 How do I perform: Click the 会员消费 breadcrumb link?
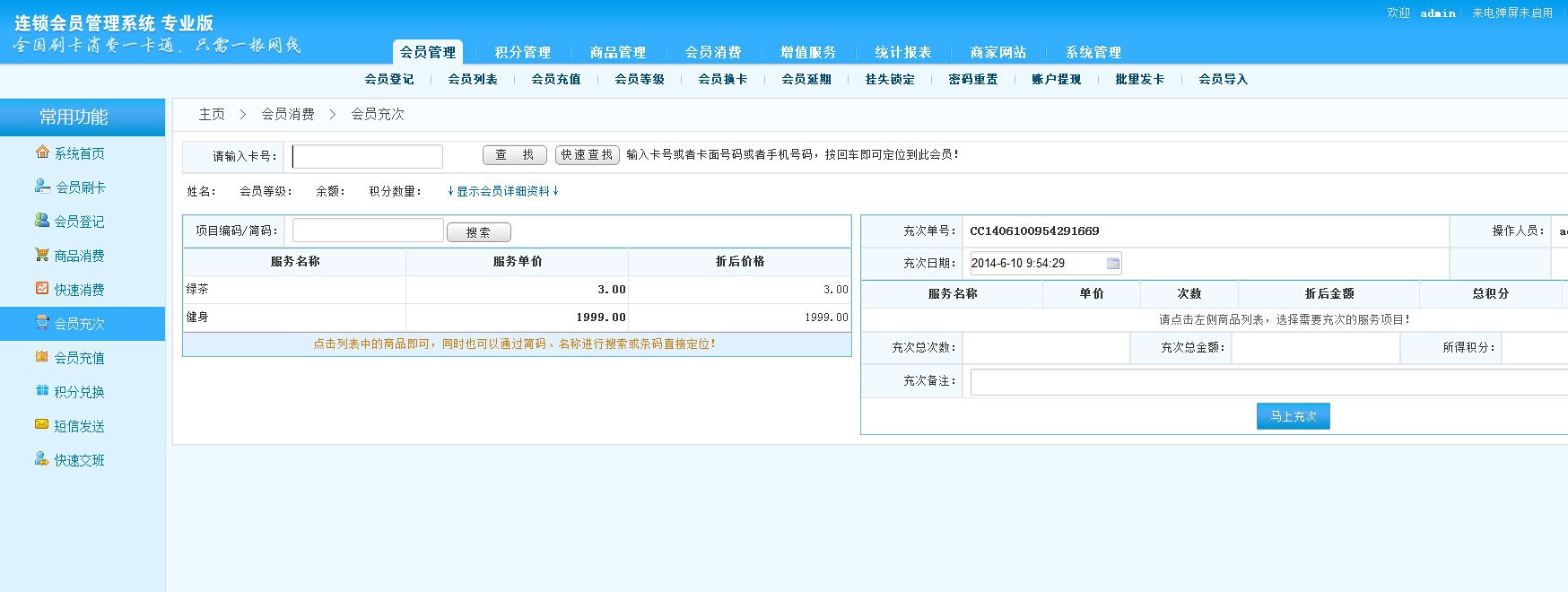pos(288,114)
